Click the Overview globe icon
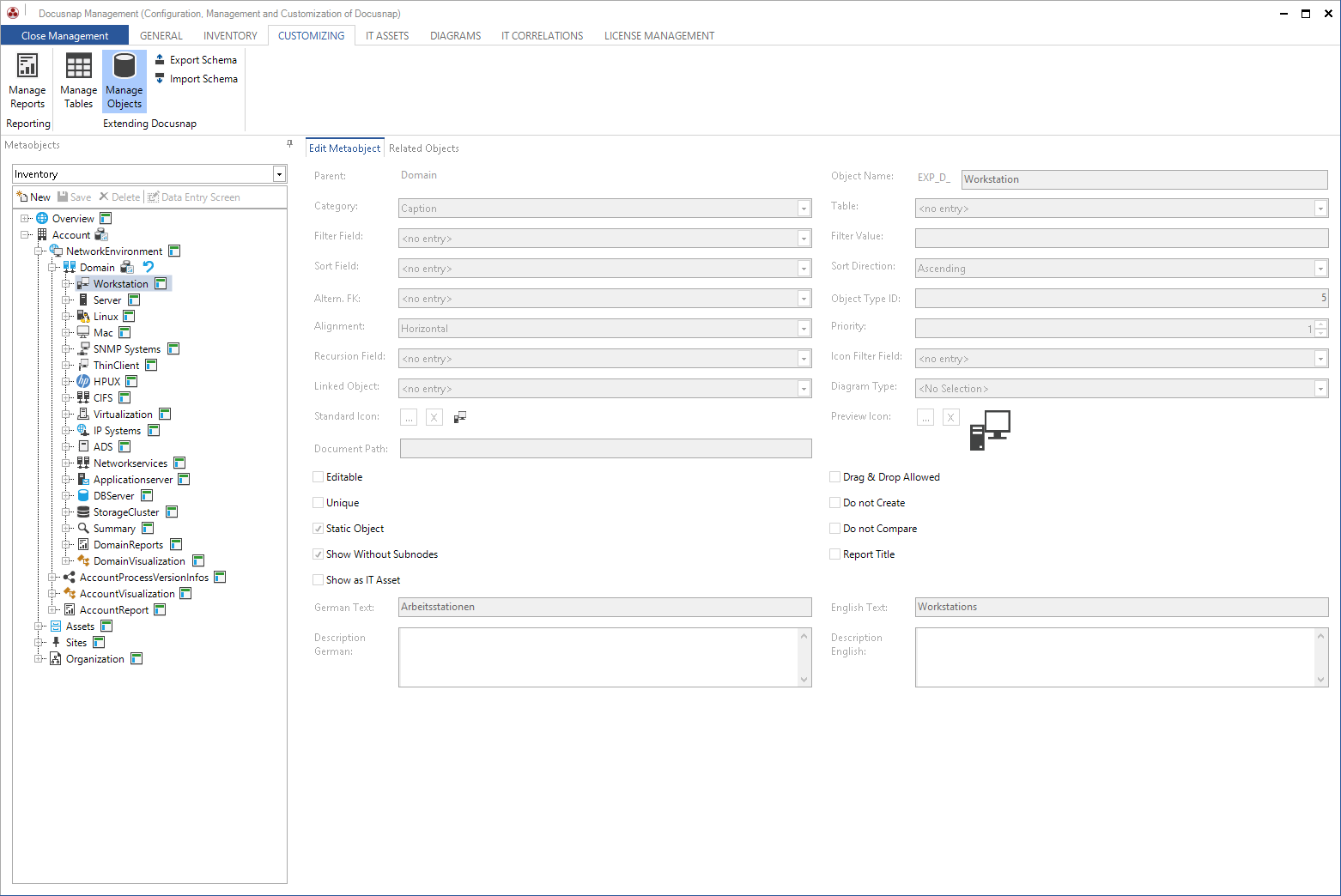 (x=42, y=218)
